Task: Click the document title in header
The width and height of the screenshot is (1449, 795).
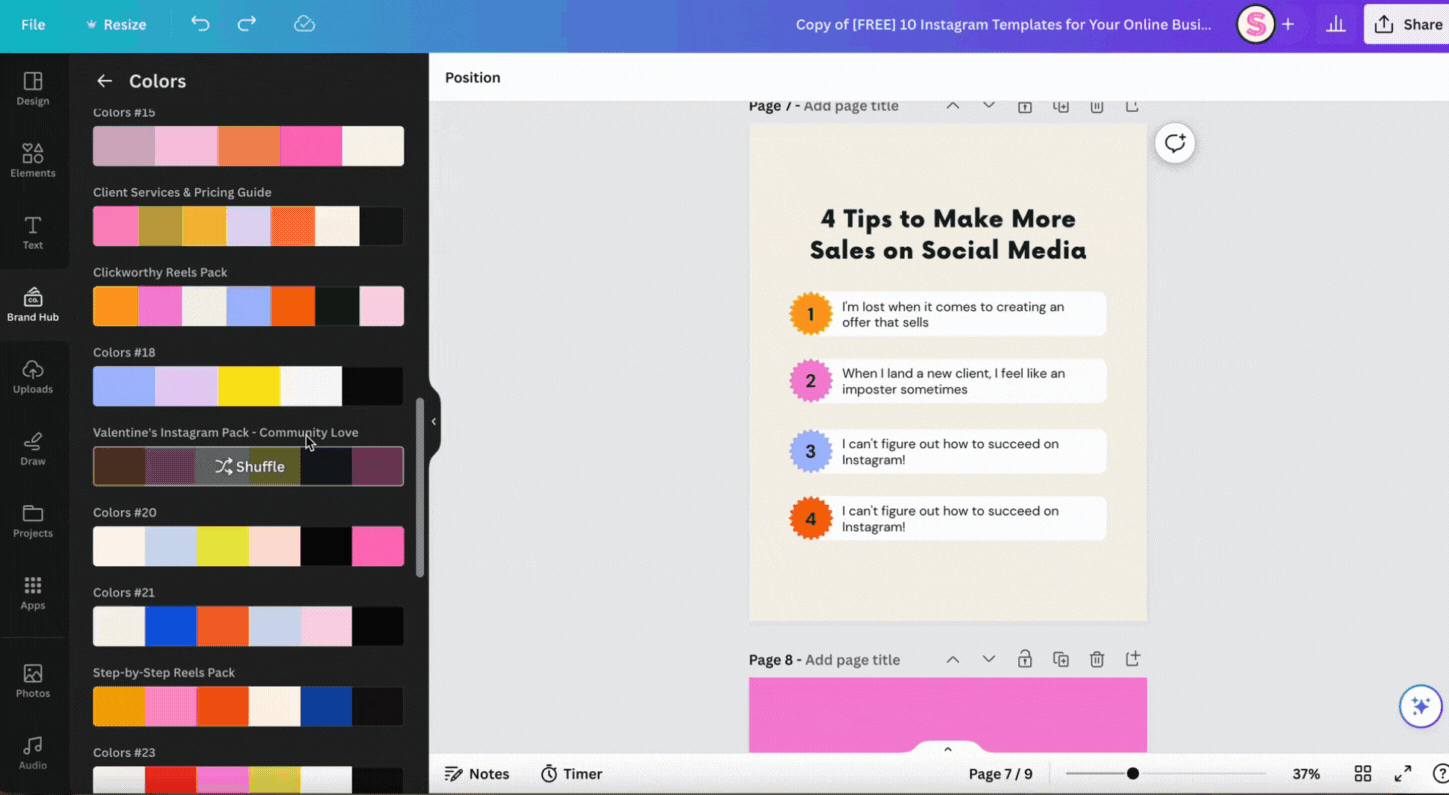Action: click(1003, 25)
